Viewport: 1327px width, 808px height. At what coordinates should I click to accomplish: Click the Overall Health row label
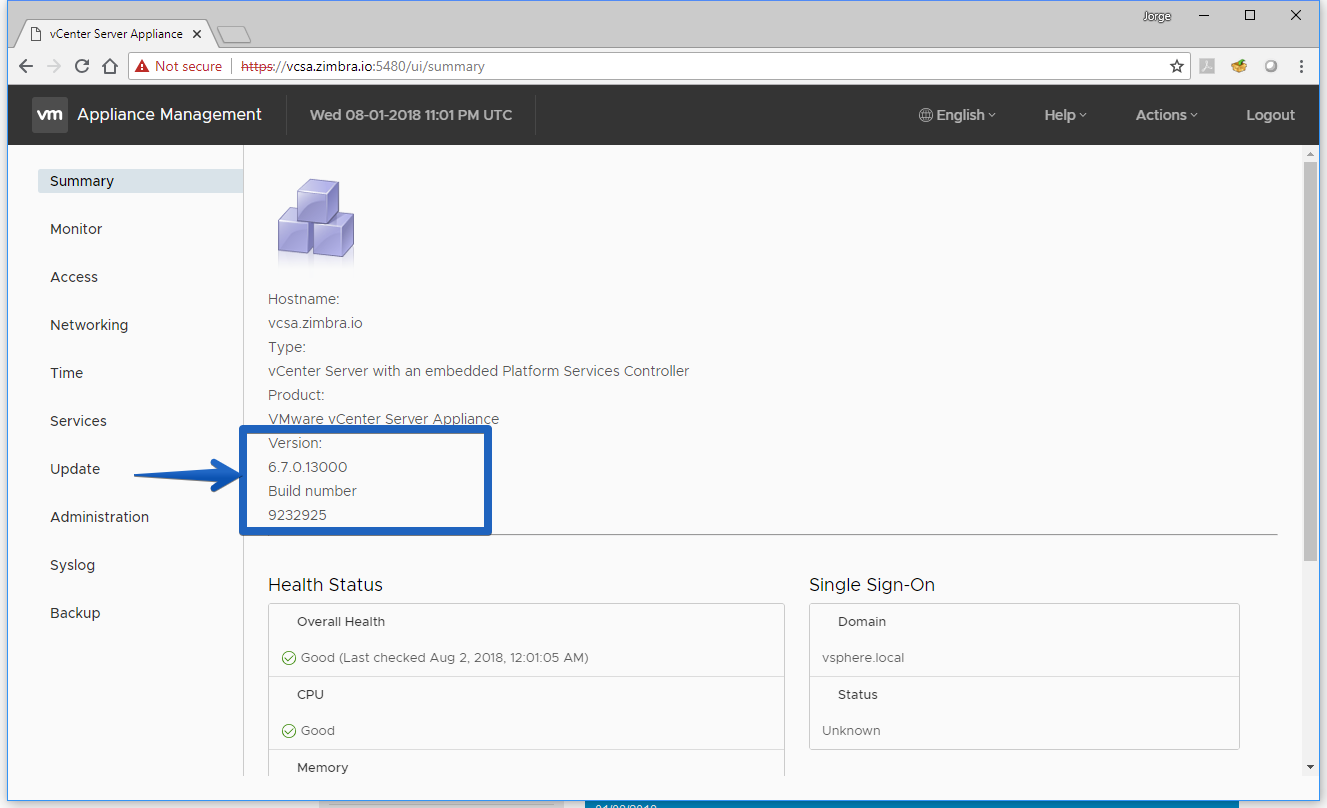pyautogui.click(x=341, y=622)
